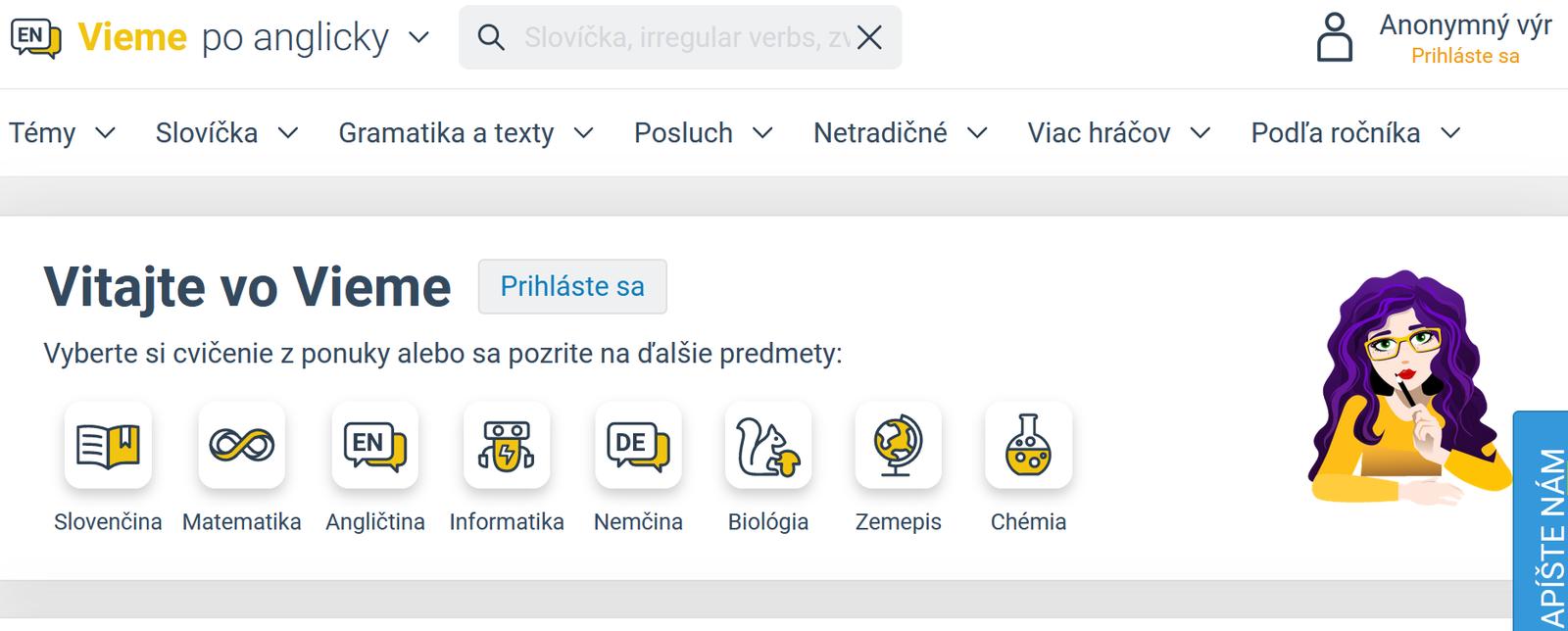Choose the Informatika robot icon

507,445
